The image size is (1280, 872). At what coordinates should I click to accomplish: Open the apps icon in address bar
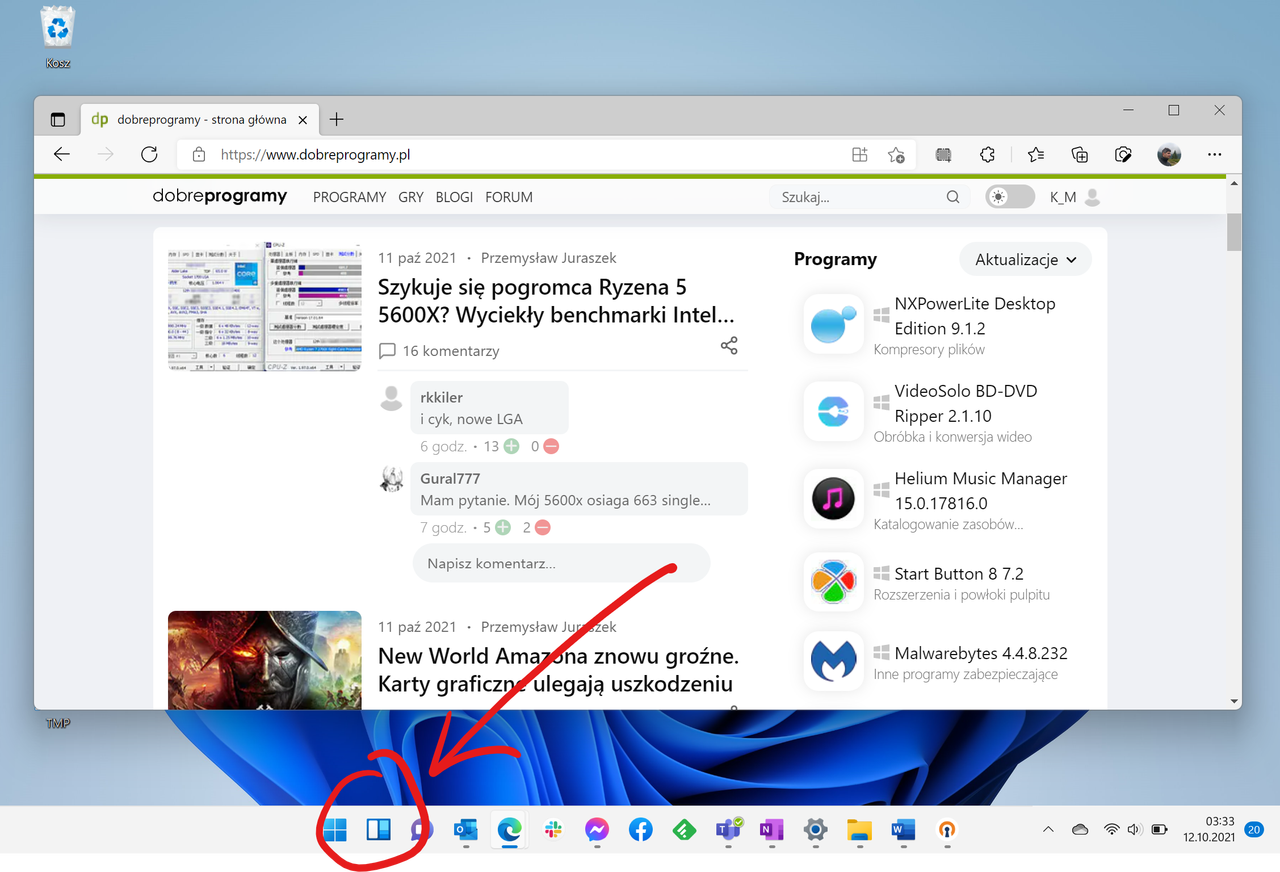tap(859, 155)
